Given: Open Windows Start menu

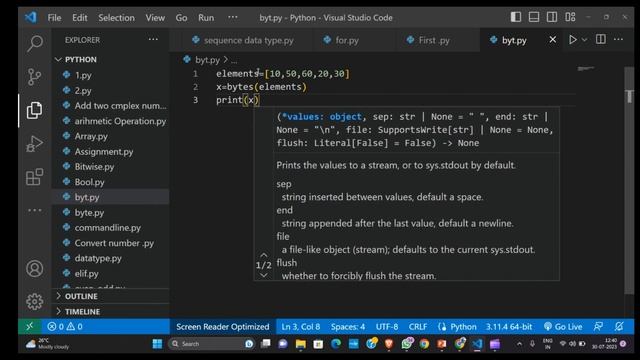Looking at the screenshot, I should tap(157, 344).
